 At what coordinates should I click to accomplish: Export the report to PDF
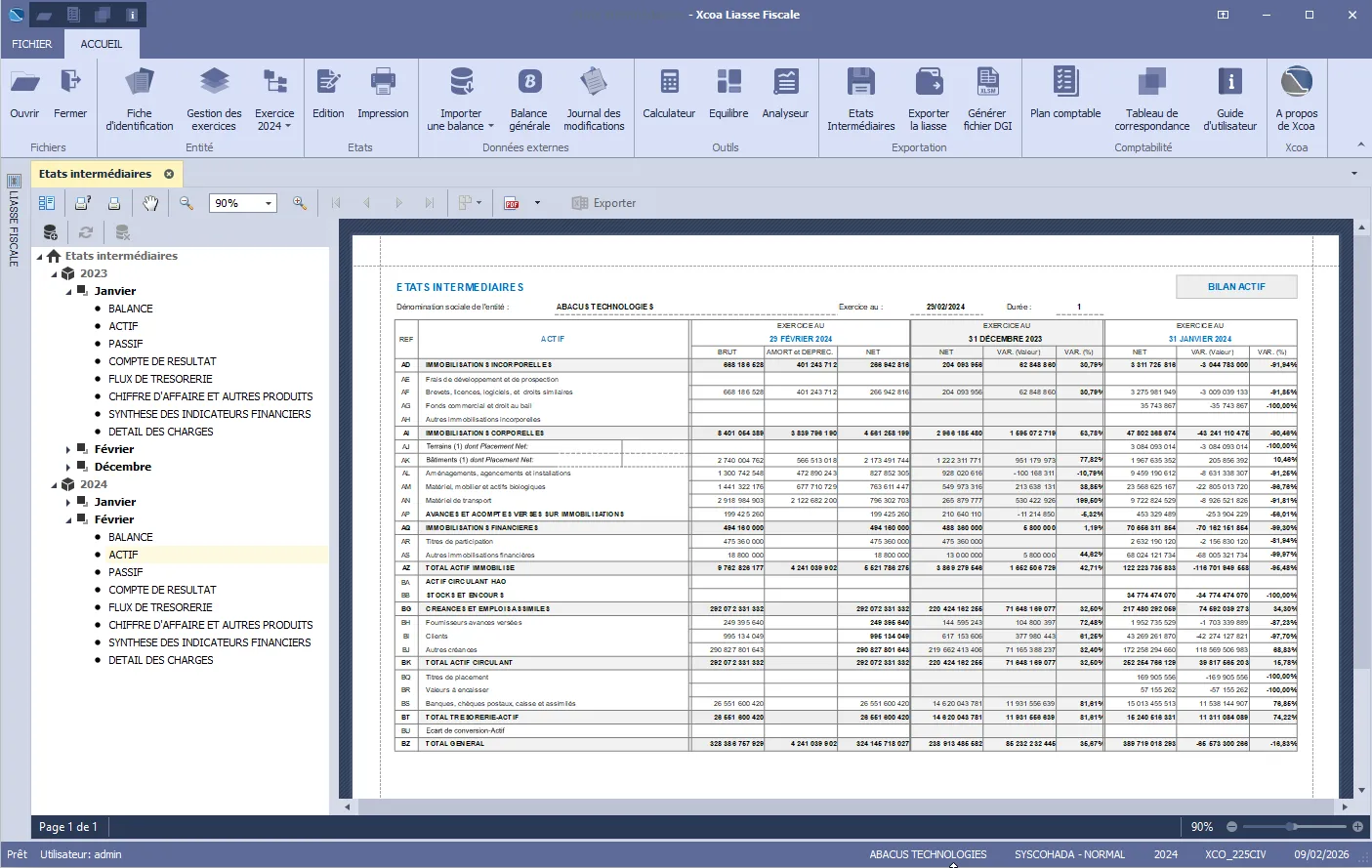[512, 203]
